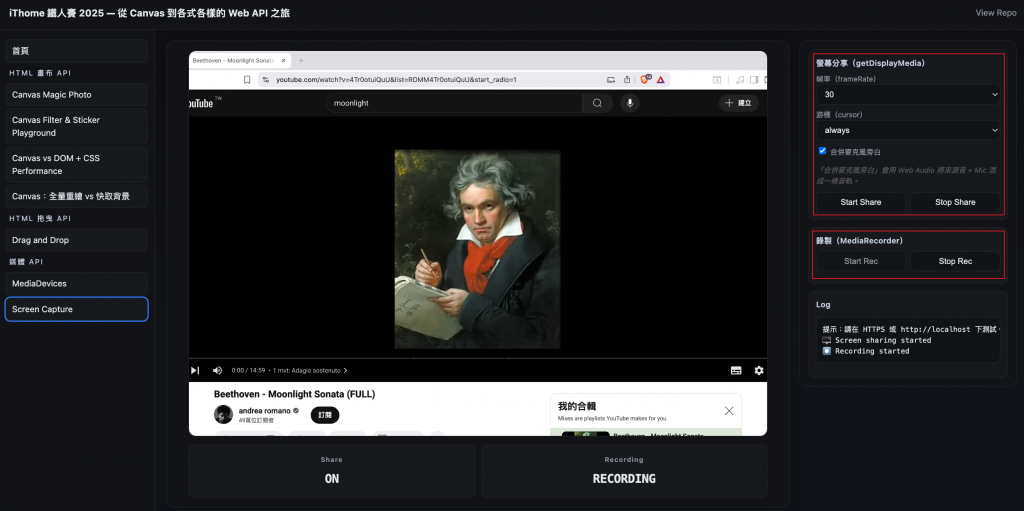Toggle the browser sidebar panel icon
The width and height of the screenshot is (1024, 511).
click(x=754, y=80)
